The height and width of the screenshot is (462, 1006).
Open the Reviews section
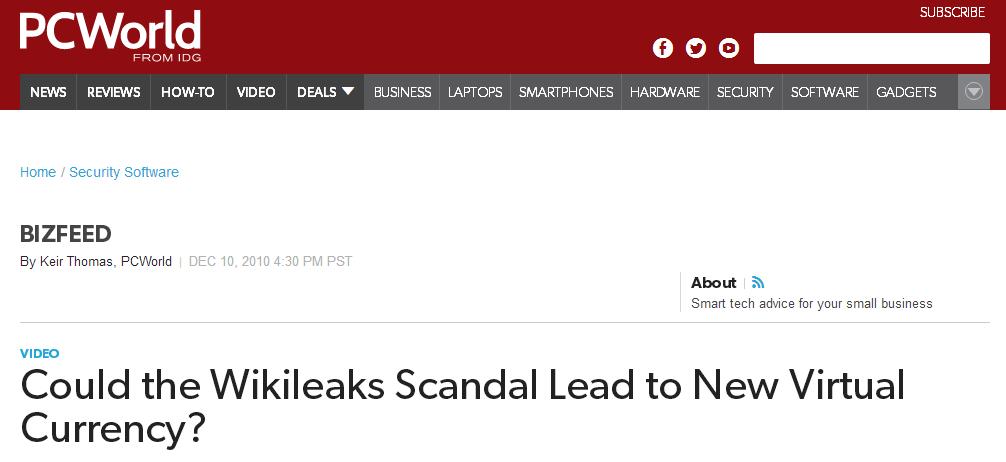point(113,92)
